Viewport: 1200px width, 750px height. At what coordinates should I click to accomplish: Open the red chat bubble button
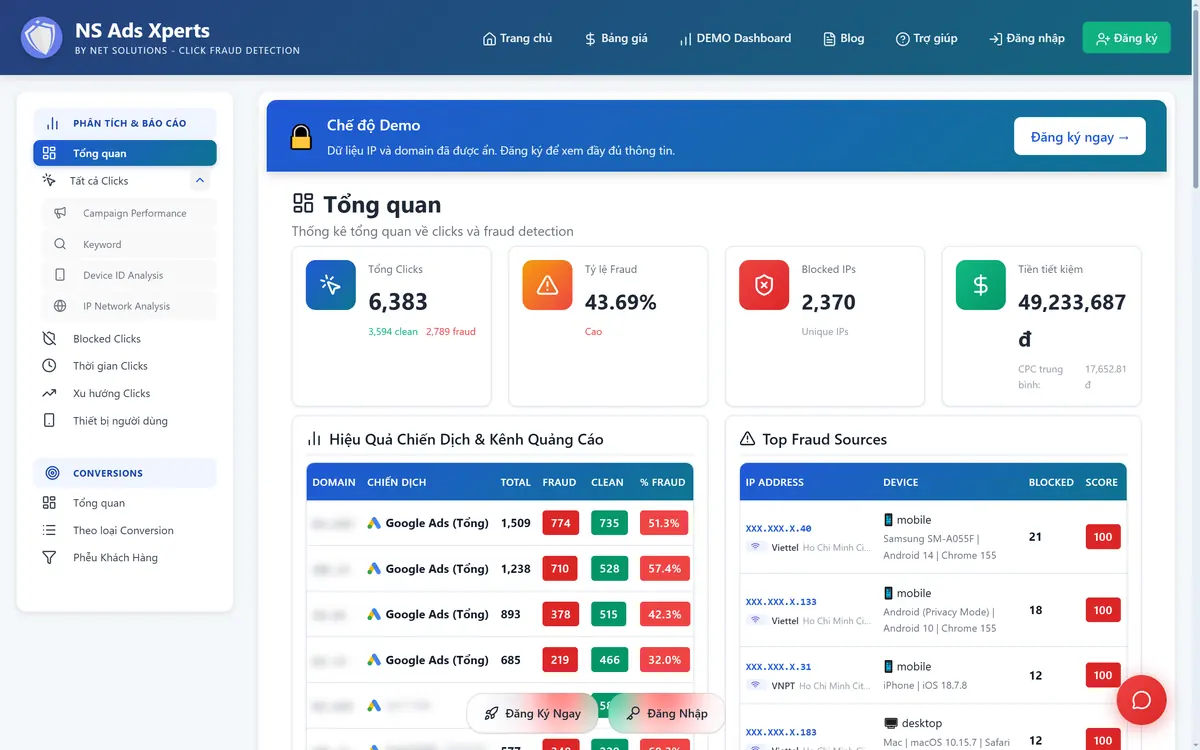click(x=1141, y=700)
